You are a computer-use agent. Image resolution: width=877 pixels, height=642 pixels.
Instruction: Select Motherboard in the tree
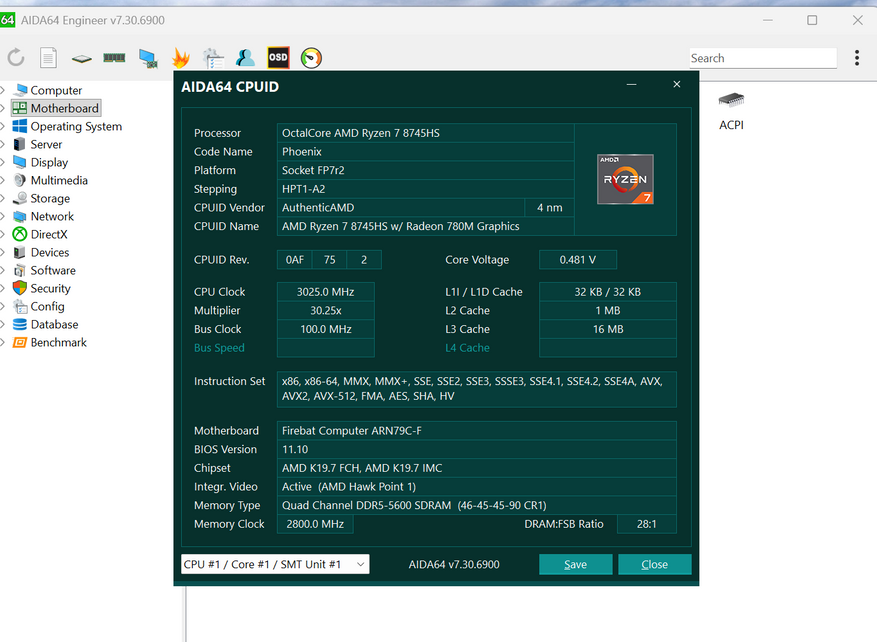tap(64, 108)
